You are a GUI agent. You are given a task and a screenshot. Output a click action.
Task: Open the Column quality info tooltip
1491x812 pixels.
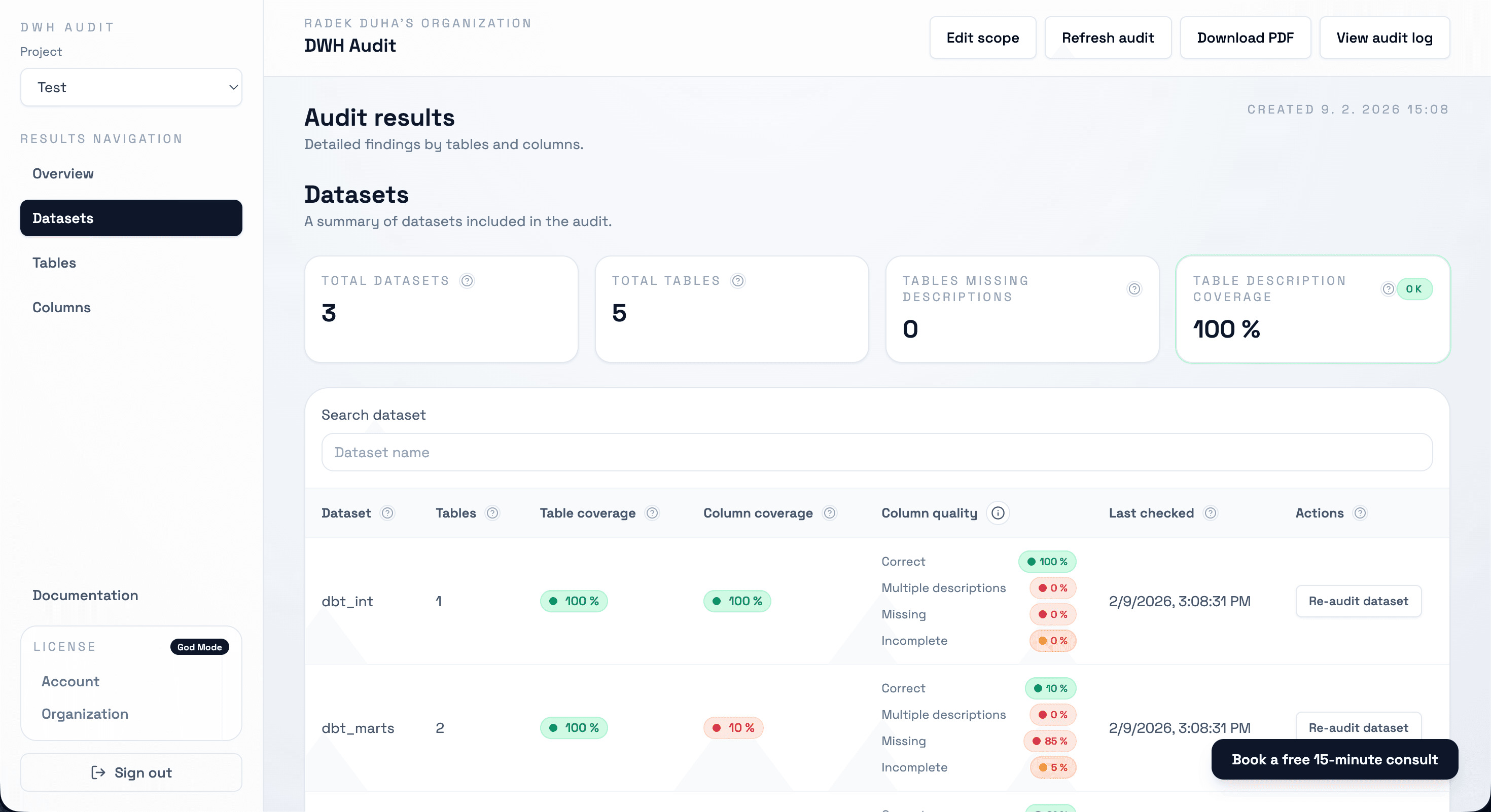(998, 513)
